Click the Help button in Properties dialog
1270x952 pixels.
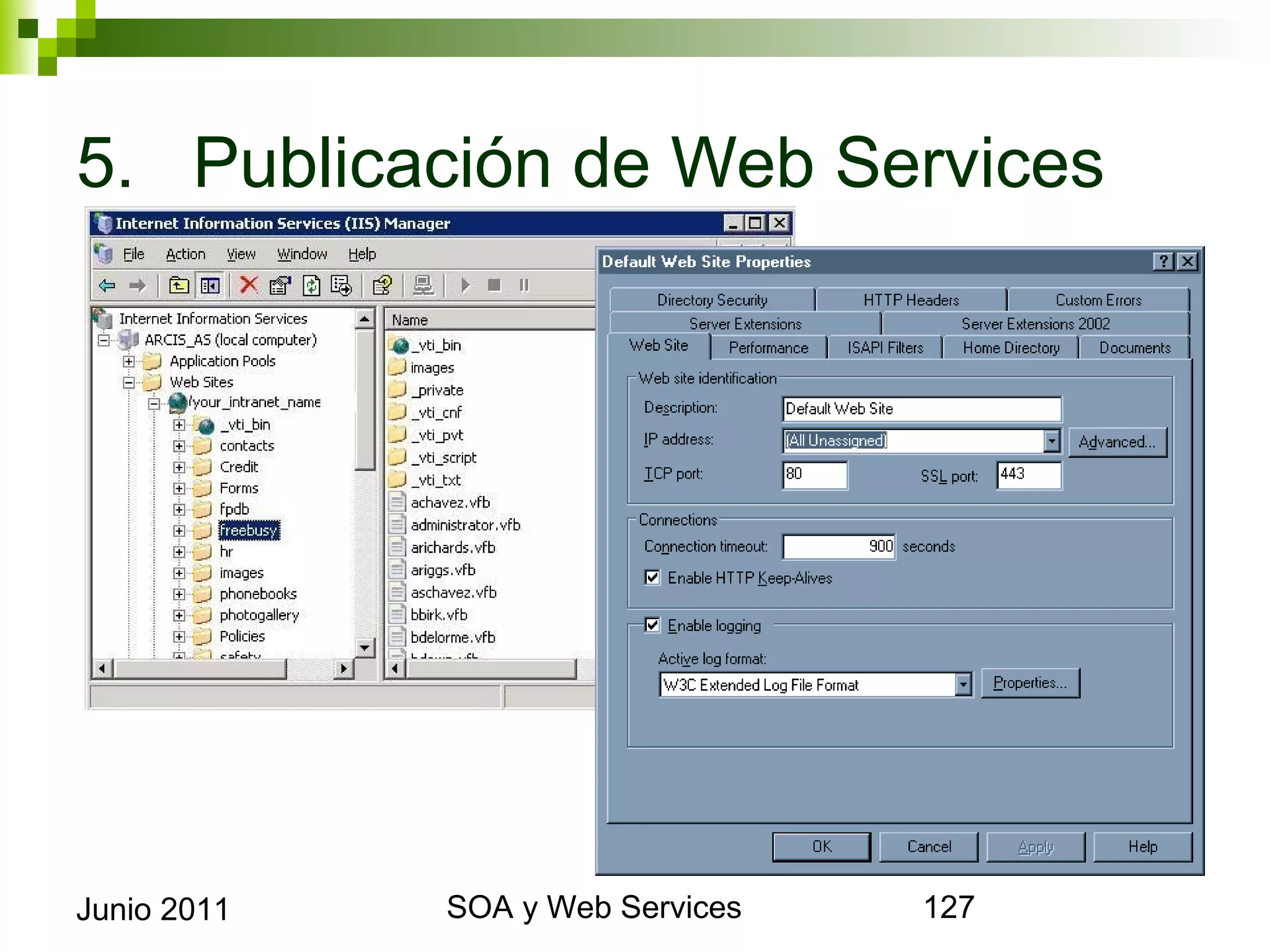(1143, 847)
